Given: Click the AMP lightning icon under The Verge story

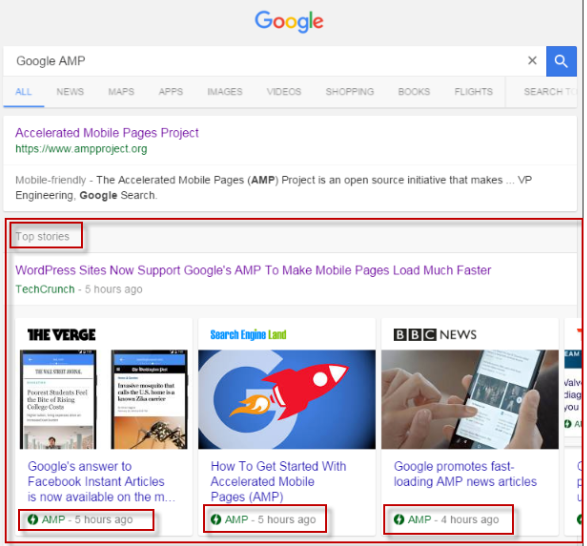Looking at the screenshot, I should tap(33, 519).
